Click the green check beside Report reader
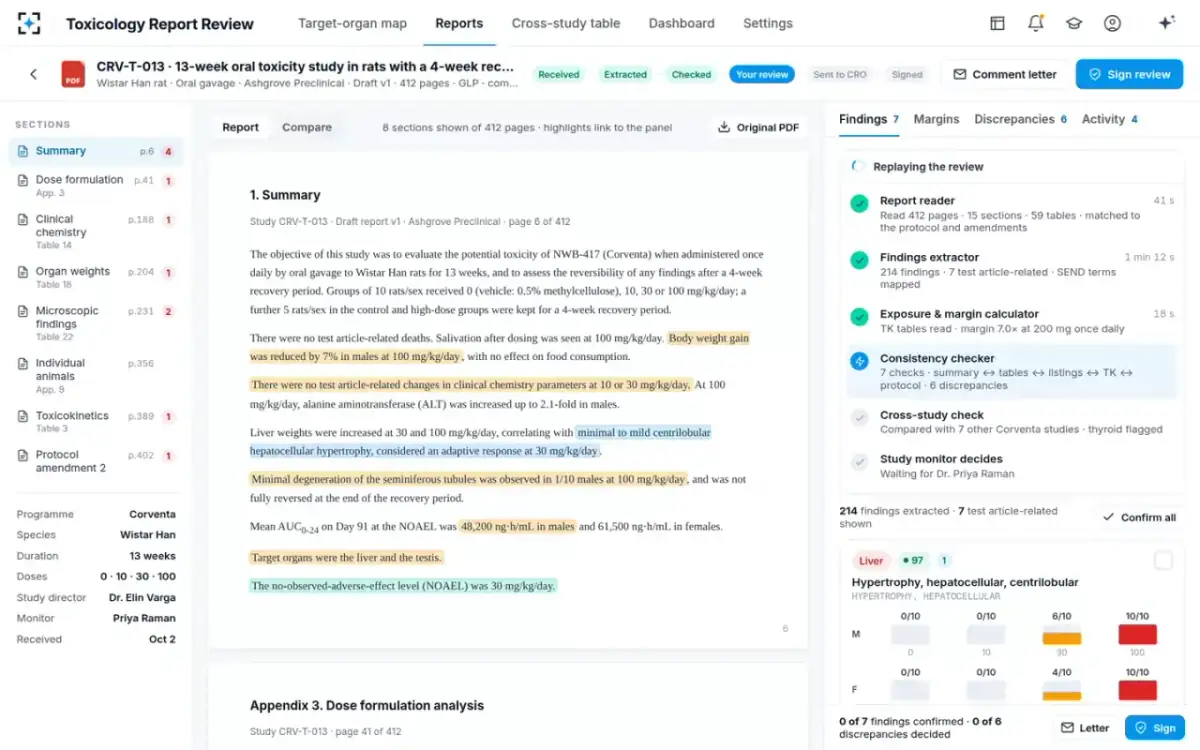The height and width of the screenshot is (750, 1200). [x=859, y=203]
